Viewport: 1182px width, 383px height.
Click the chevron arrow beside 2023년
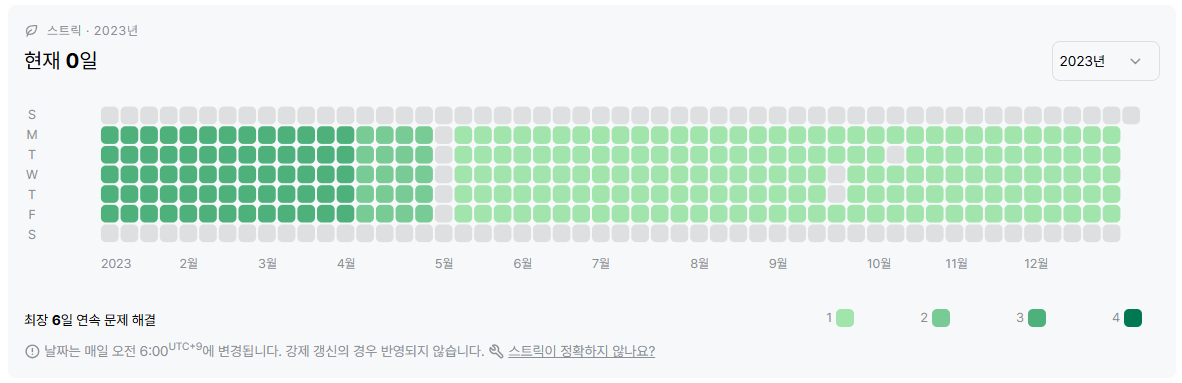point(1135,61)
